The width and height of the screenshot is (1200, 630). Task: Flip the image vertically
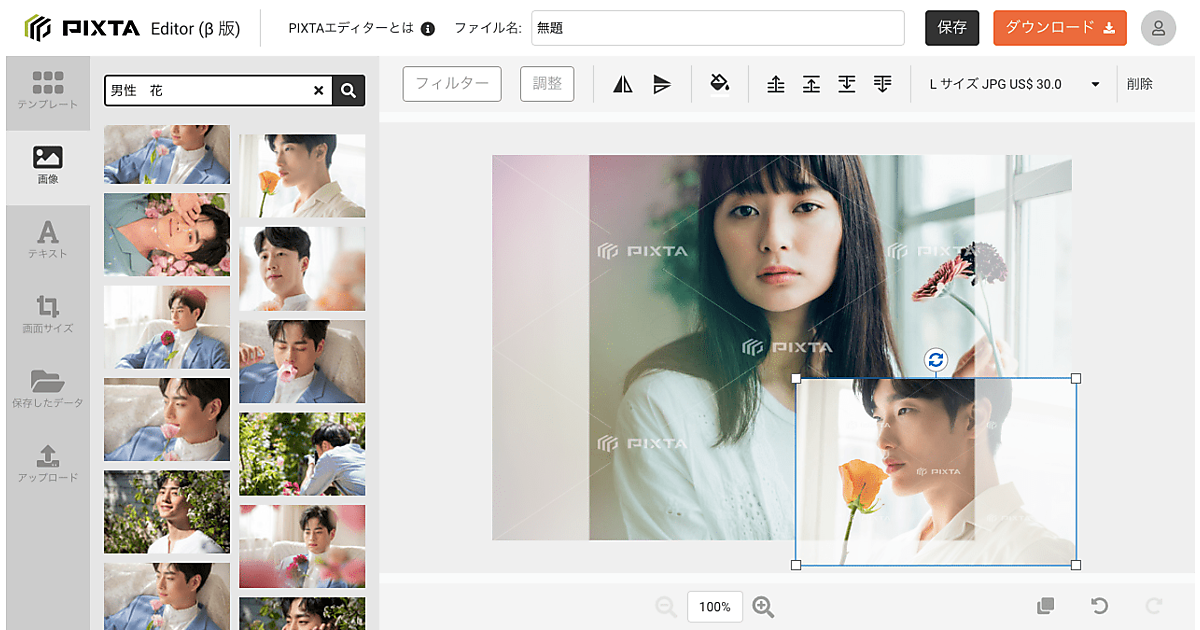(x=661, y=84)
